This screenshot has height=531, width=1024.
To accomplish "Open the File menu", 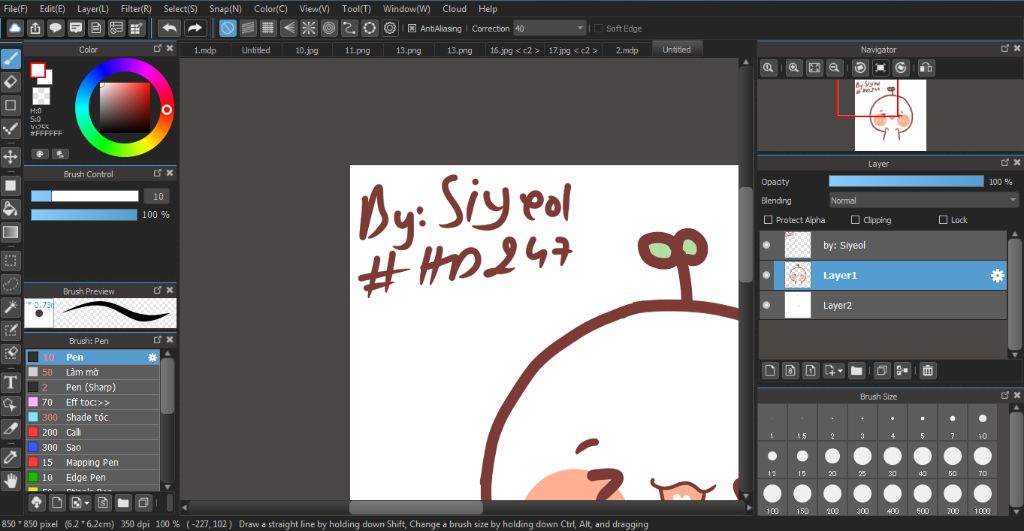I will pyautogui.click(x=16, y=8).
